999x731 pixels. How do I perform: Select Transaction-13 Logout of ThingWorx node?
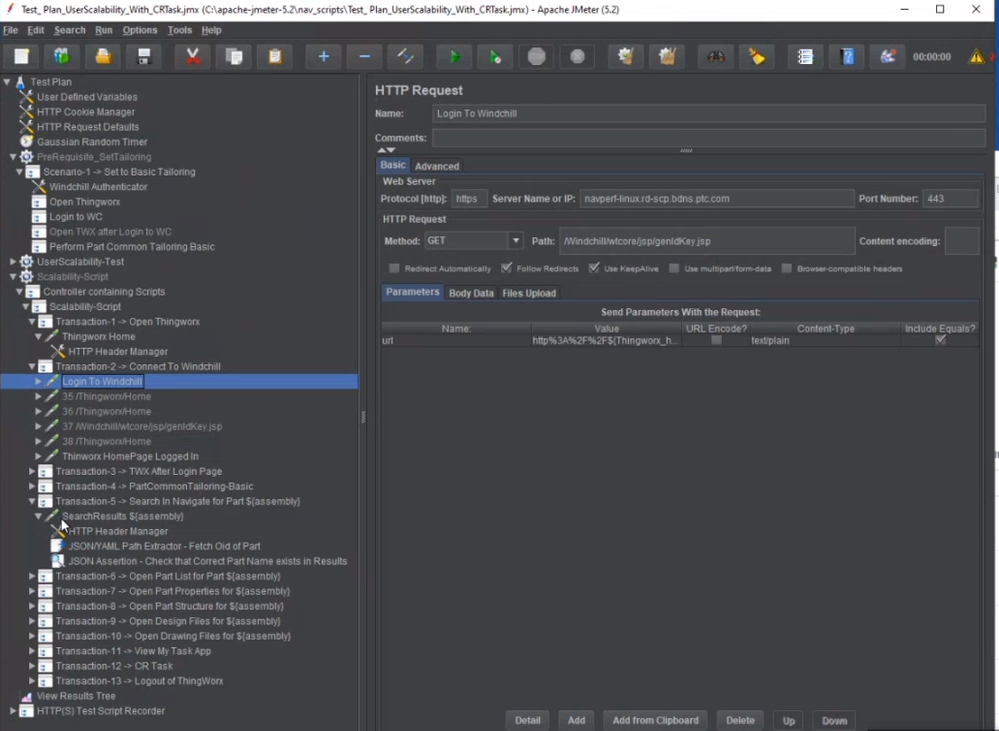click(x=139, y=681)
